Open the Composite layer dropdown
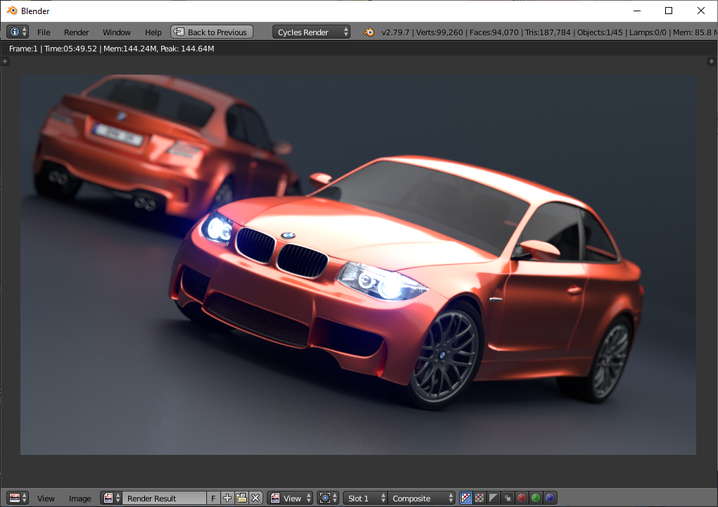 coord(421,498)
